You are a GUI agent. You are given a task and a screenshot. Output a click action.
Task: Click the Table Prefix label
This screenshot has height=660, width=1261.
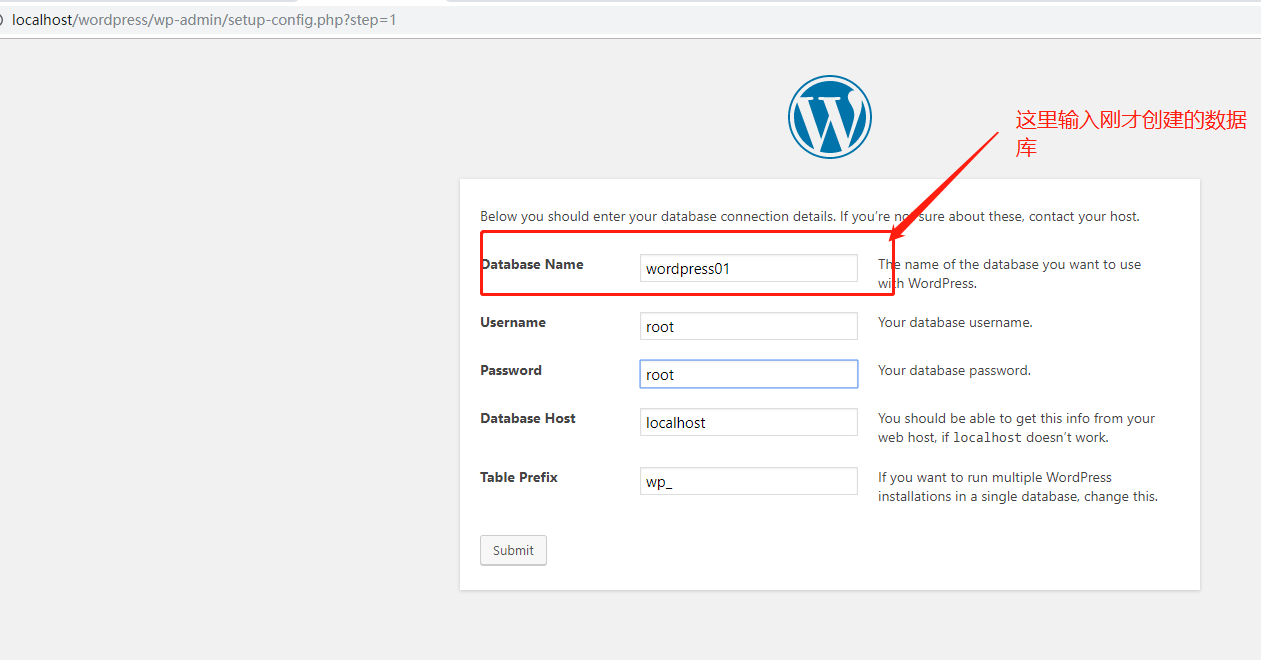click(519, 477)
